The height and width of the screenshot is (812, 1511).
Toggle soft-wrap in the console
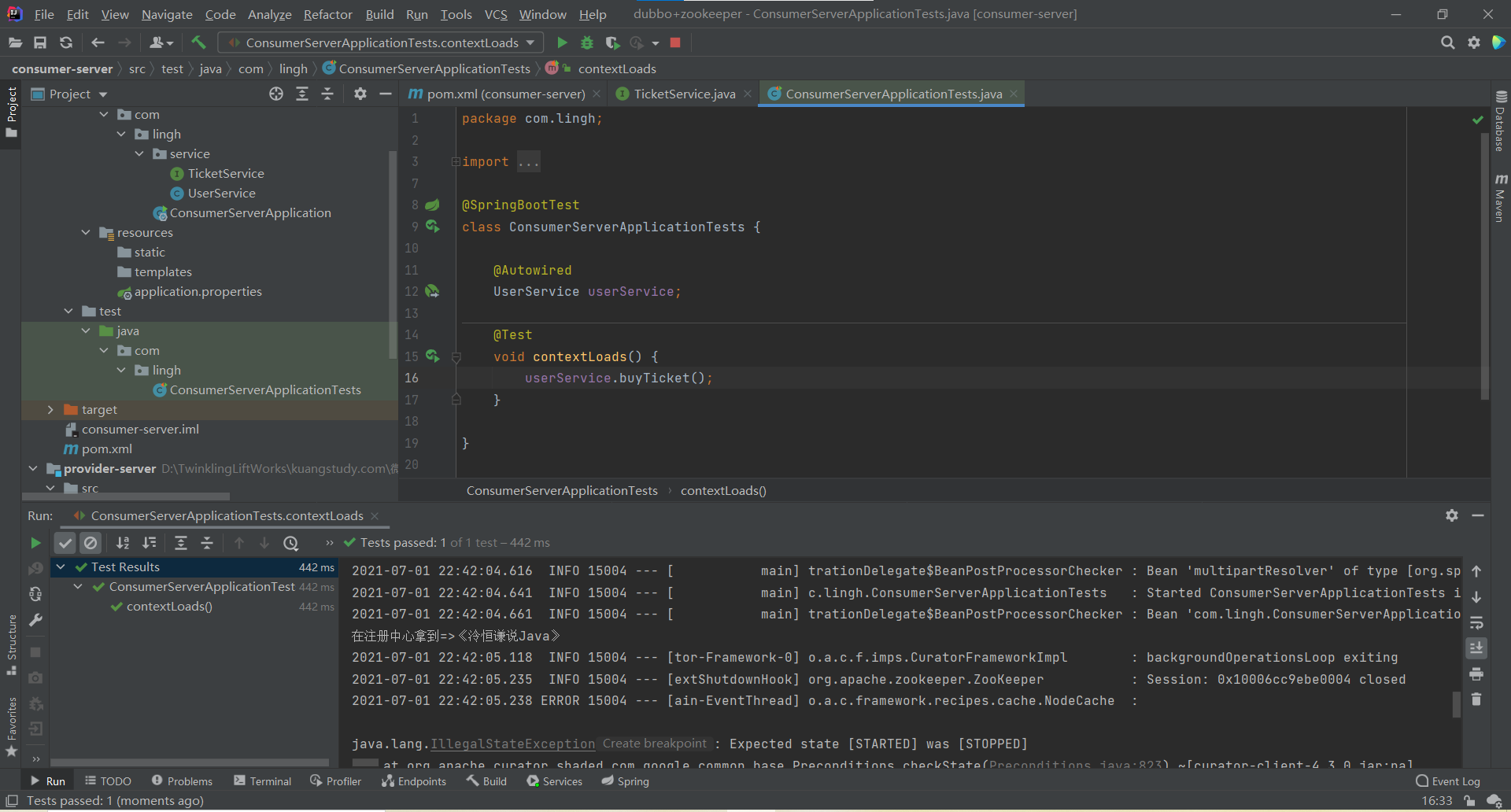tap(1476, 623)
